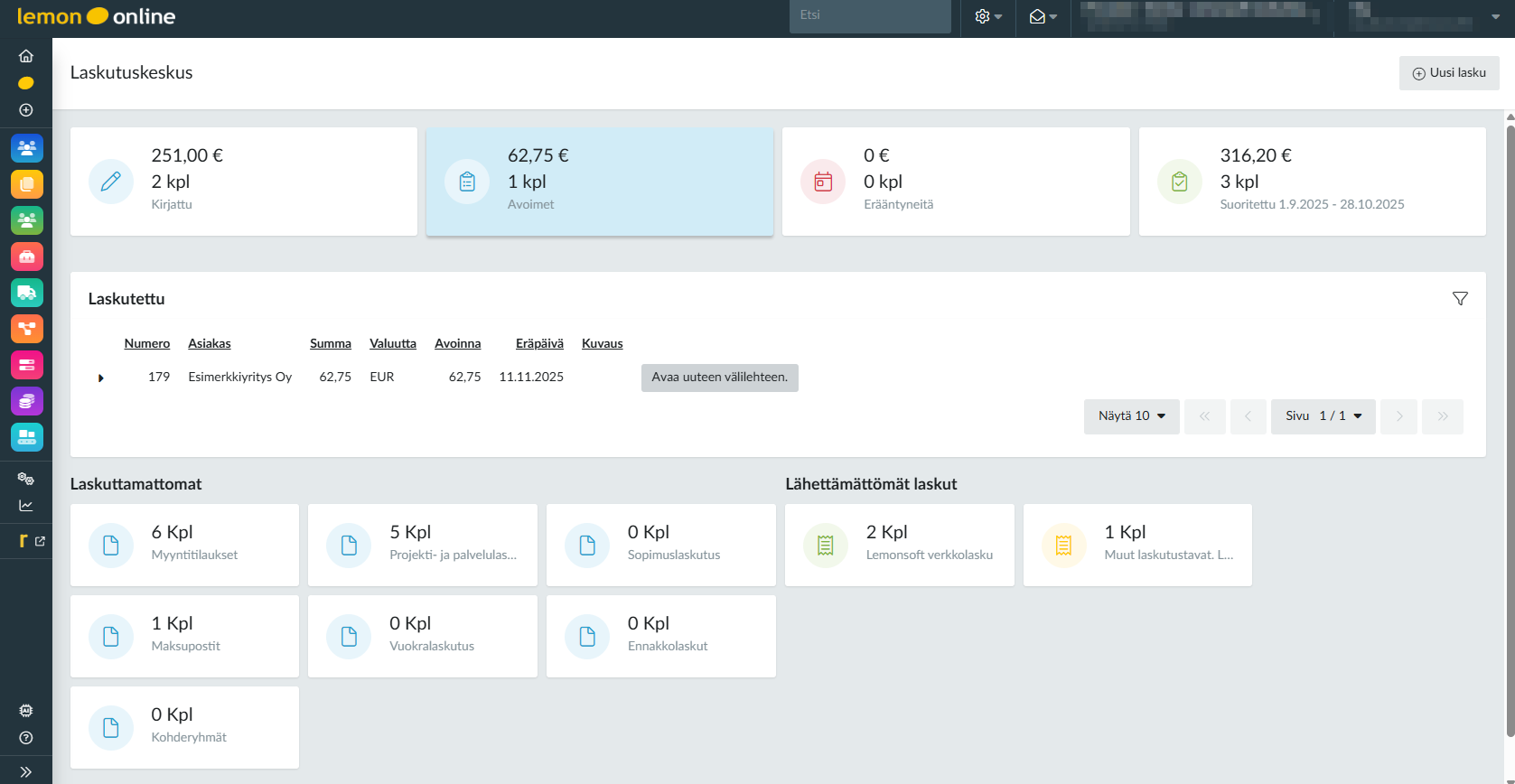This screenshot has height=784, width=1515.
Task: Open the Näytä 10 rows dropdown
Action: [1131, 416]
